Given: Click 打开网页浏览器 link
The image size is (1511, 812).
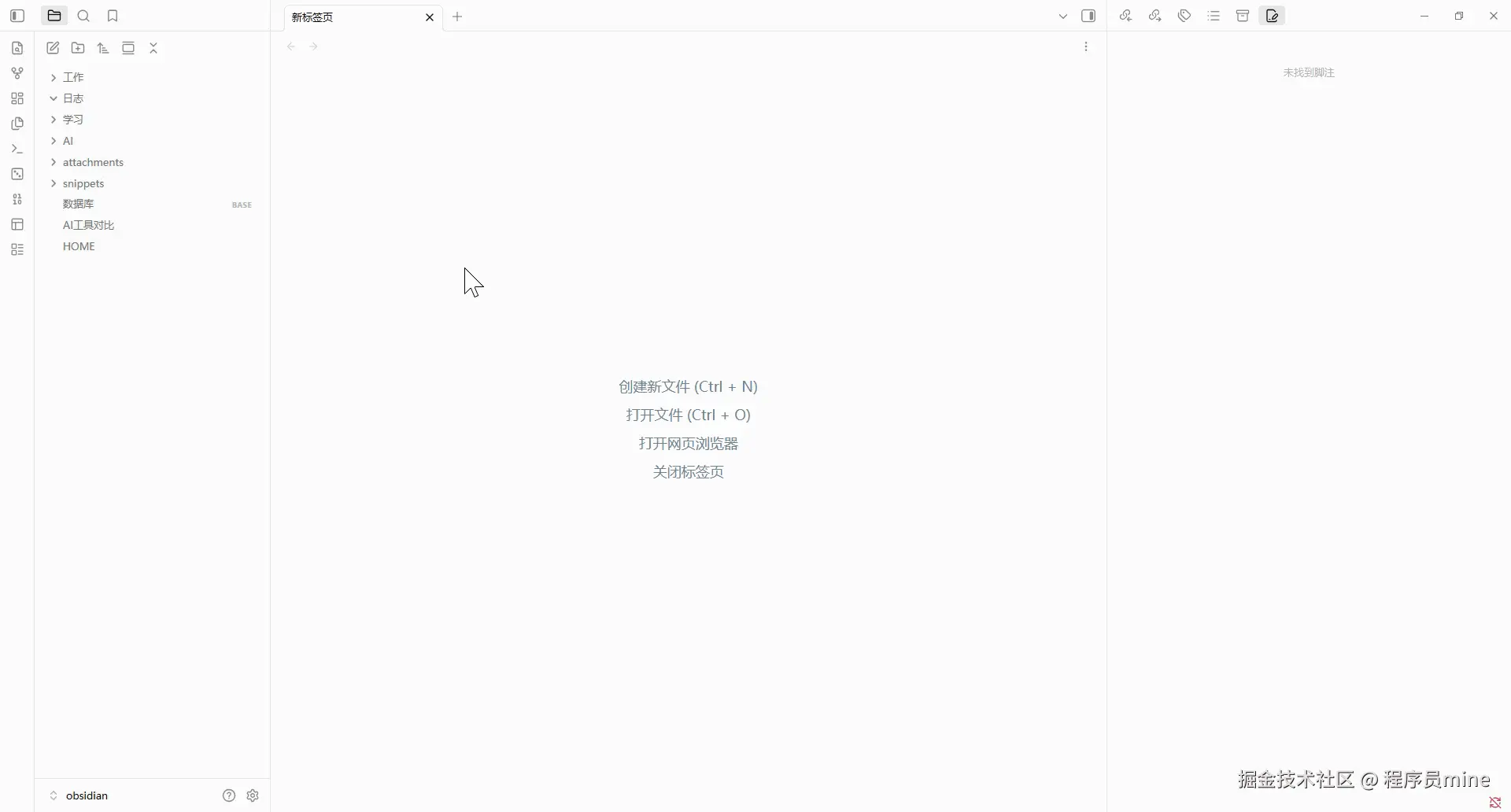Looking at the screenshot, I should pyautogui.click(x=688, y=444).
